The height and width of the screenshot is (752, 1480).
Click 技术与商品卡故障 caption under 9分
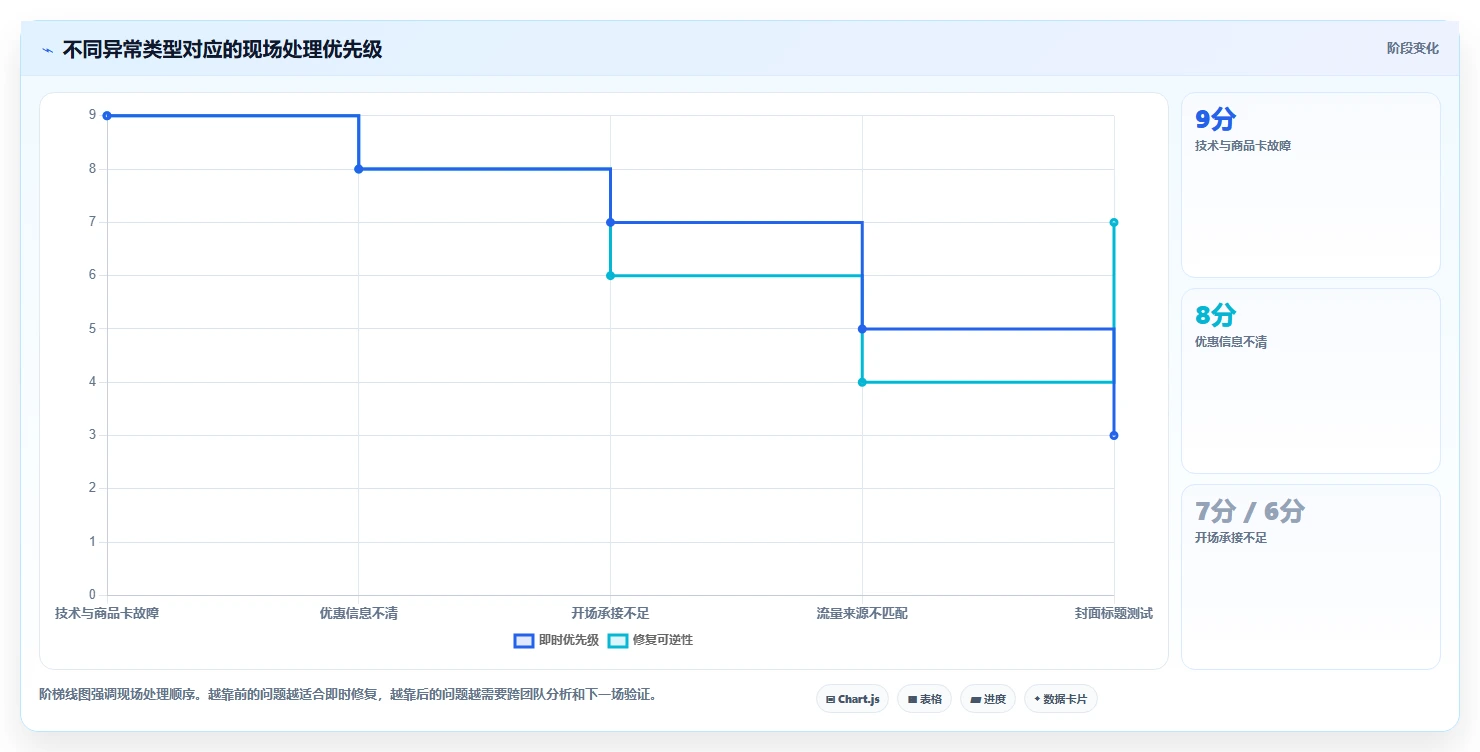click(1243, 146)
